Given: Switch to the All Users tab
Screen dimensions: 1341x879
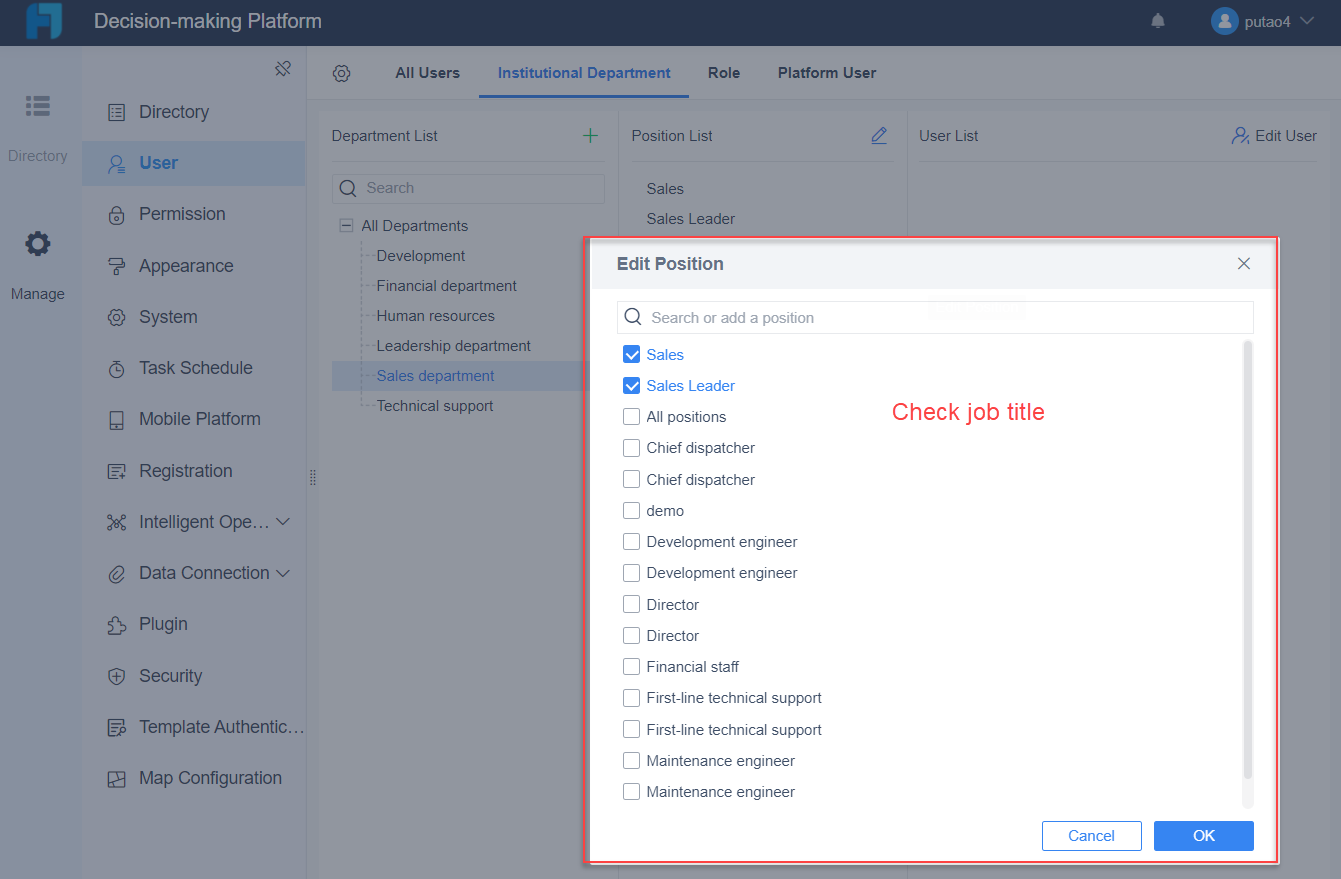Looking at the screenshot, I should pyautogui.click(x=428, y=73).
